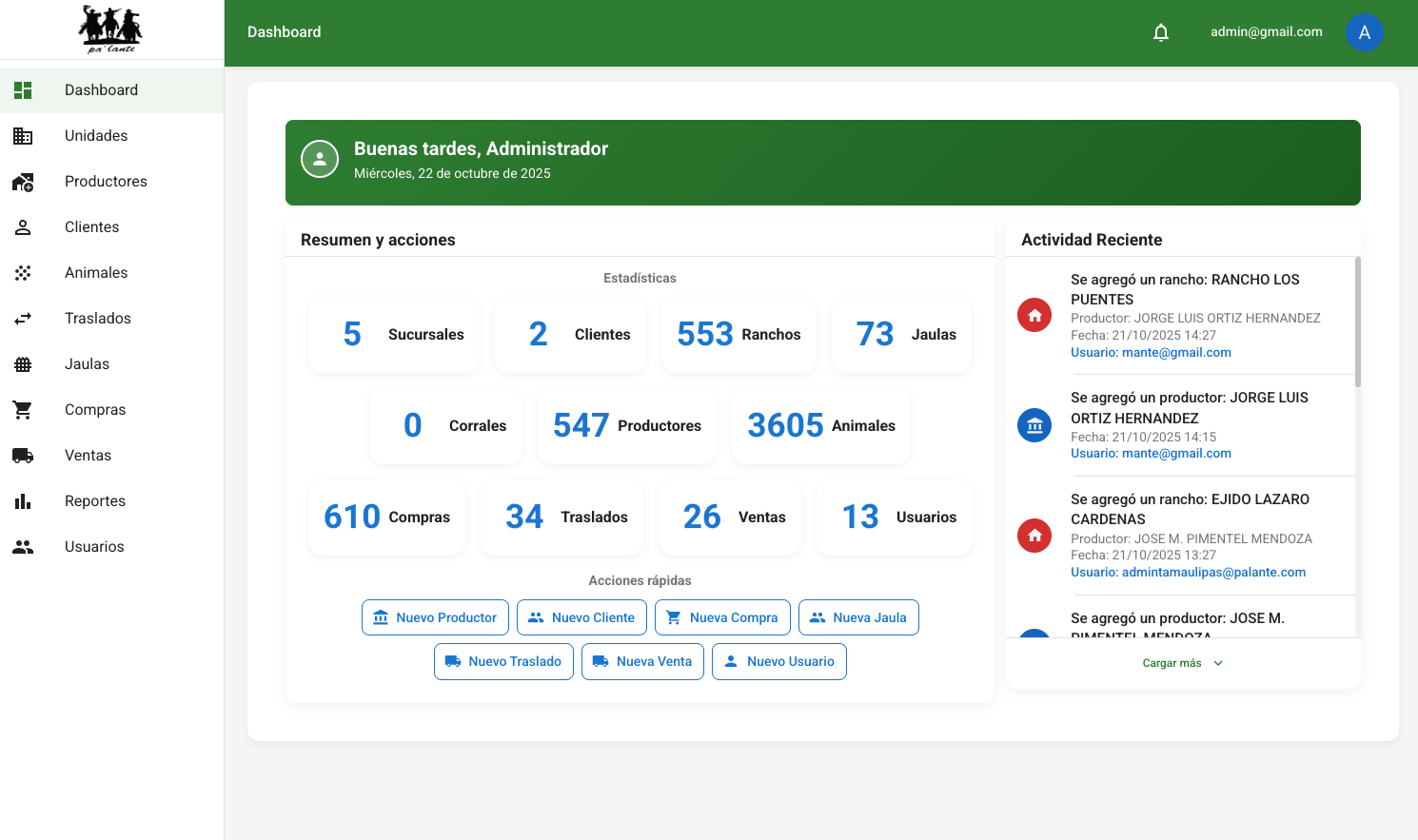Click the Jaulas grid icon in sidebar
This screenshot has height=840, width=1418.
(x=23, y=364)
